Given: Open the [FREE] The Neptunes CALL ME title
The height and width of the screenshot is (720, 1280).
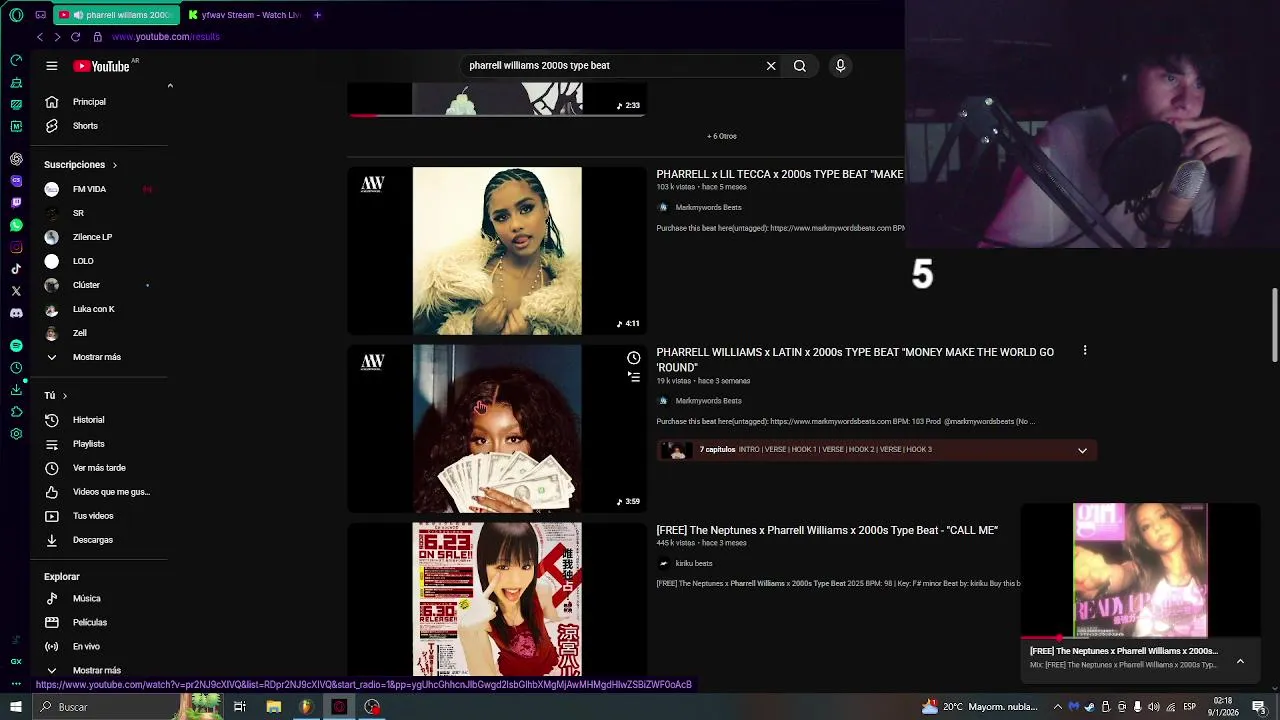Looking at the screenshot, I should [827, 530].
